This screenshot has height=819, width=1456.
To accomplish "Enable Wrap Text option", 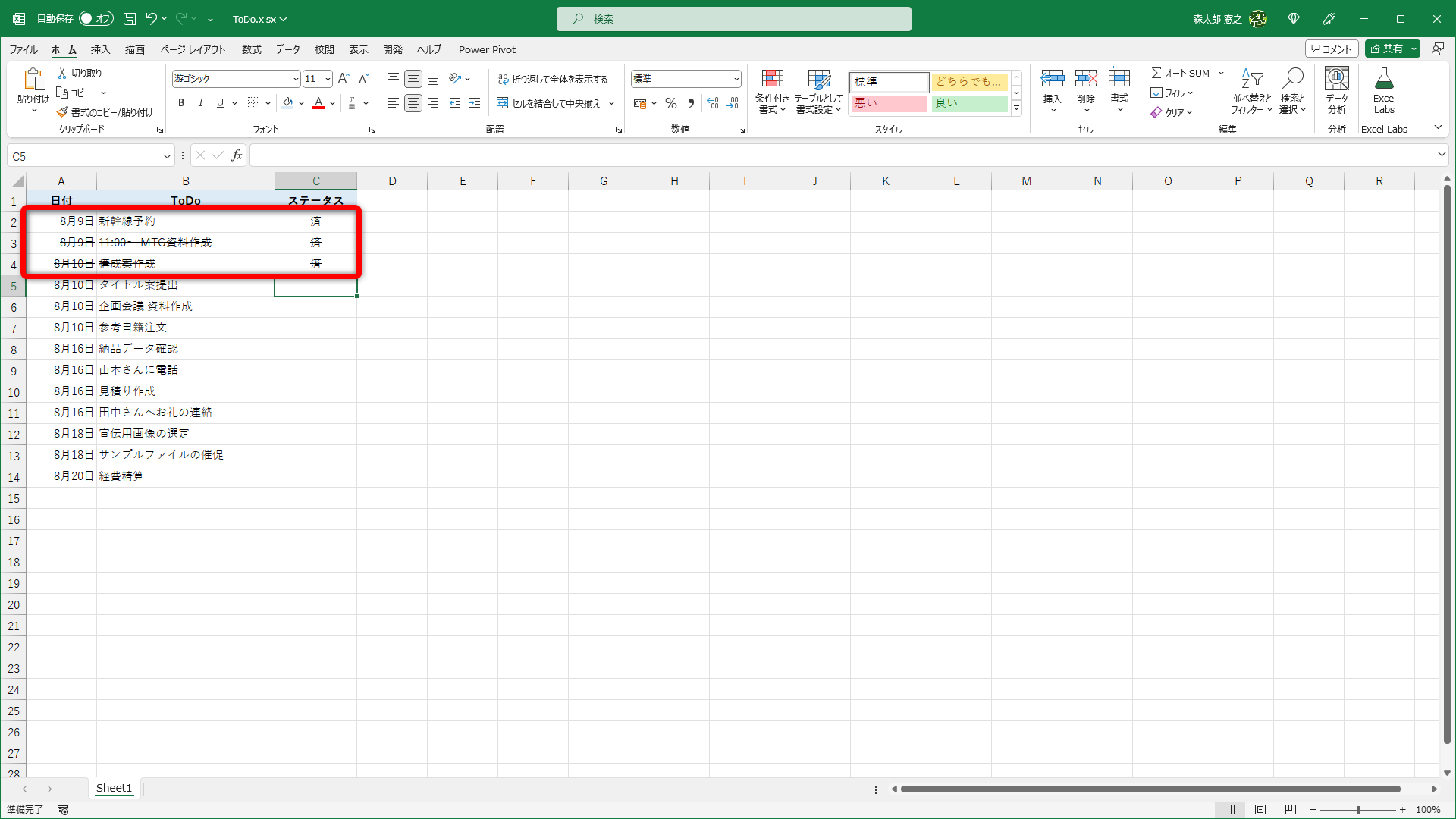I will 553,79.
